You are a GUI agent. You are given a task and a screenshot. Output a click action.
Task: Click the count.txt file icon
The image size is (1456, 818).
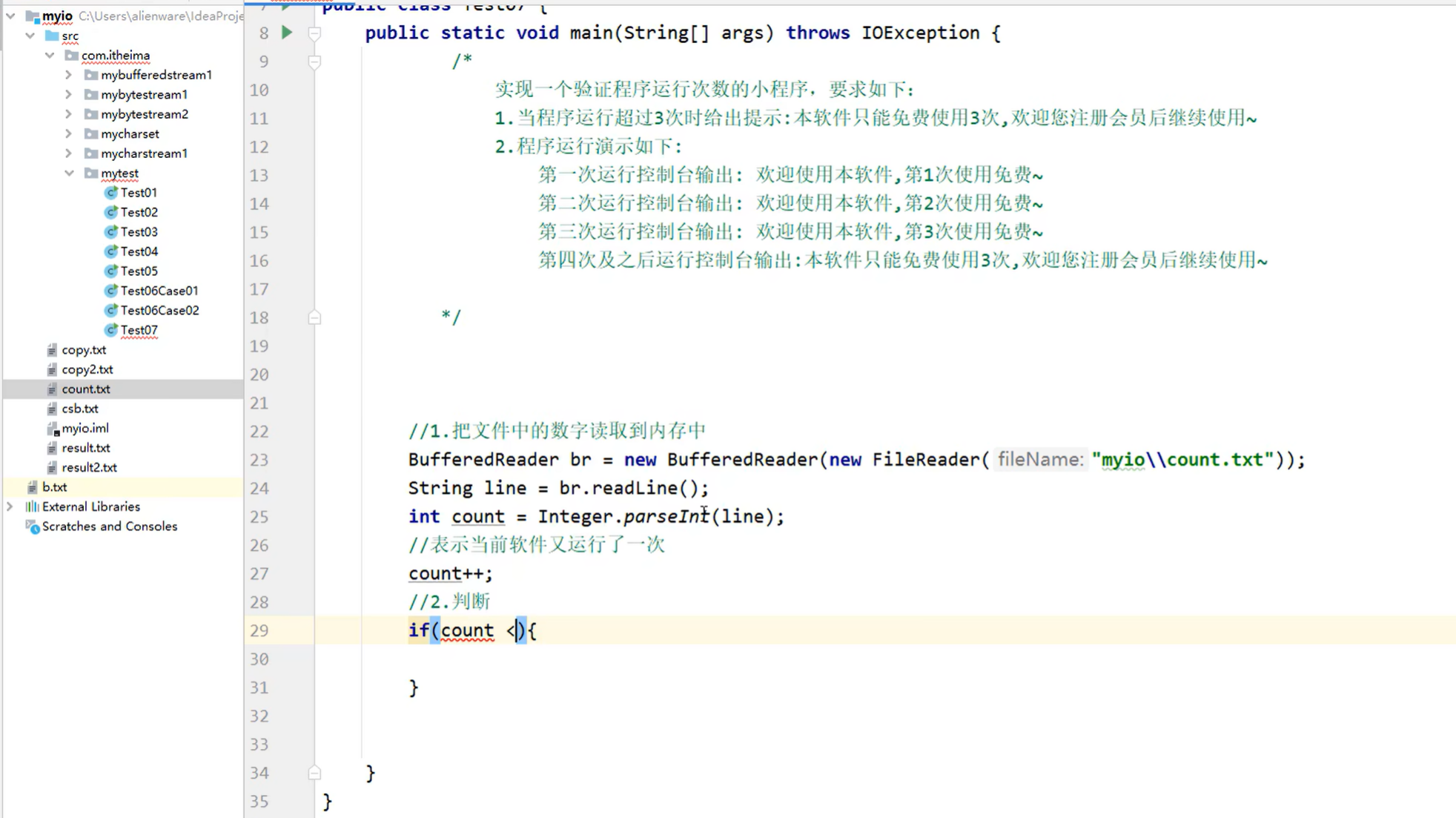click(x=52, y=389)
